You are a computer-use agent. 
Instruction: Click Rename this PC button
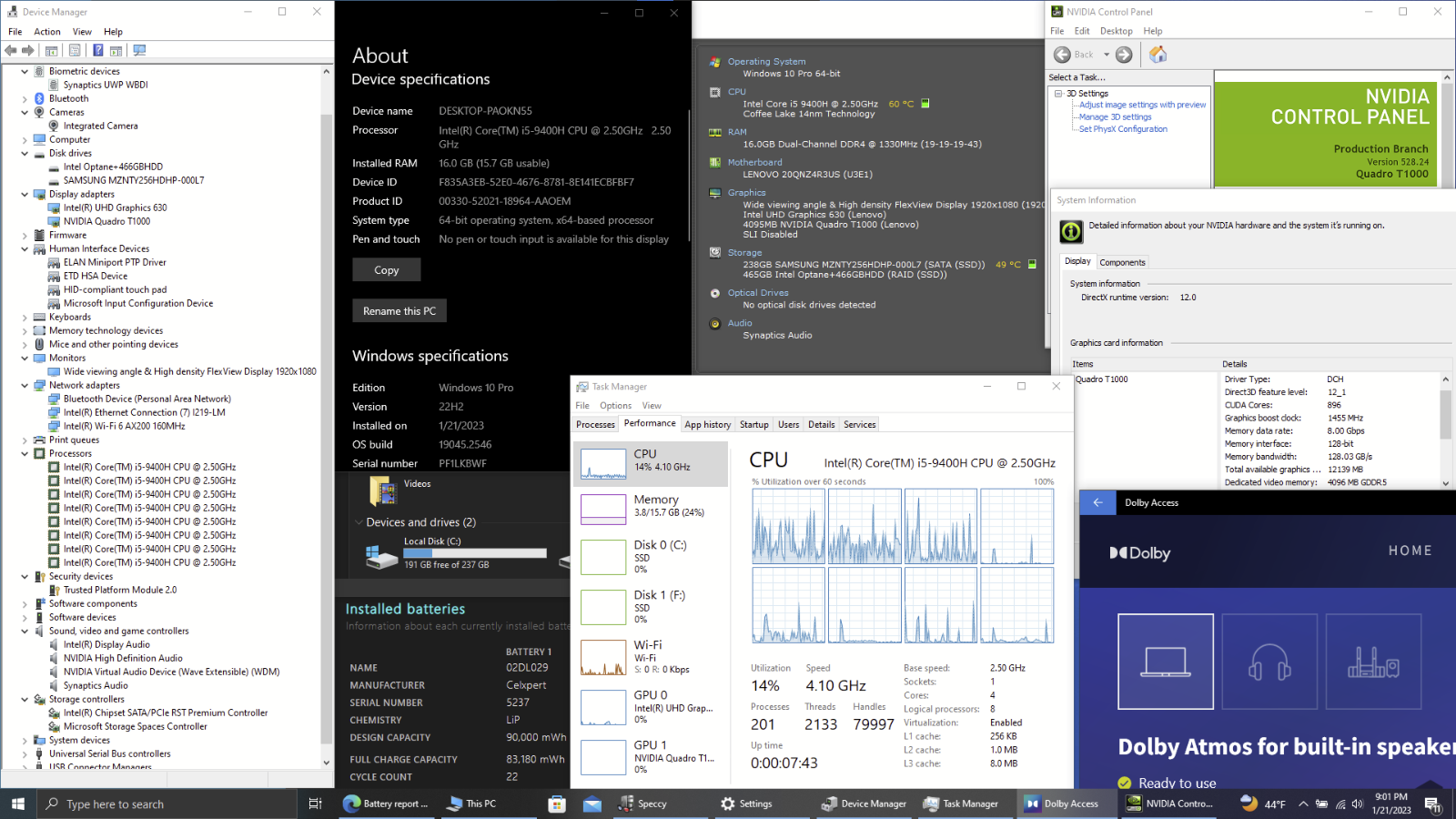pos(399,310)
